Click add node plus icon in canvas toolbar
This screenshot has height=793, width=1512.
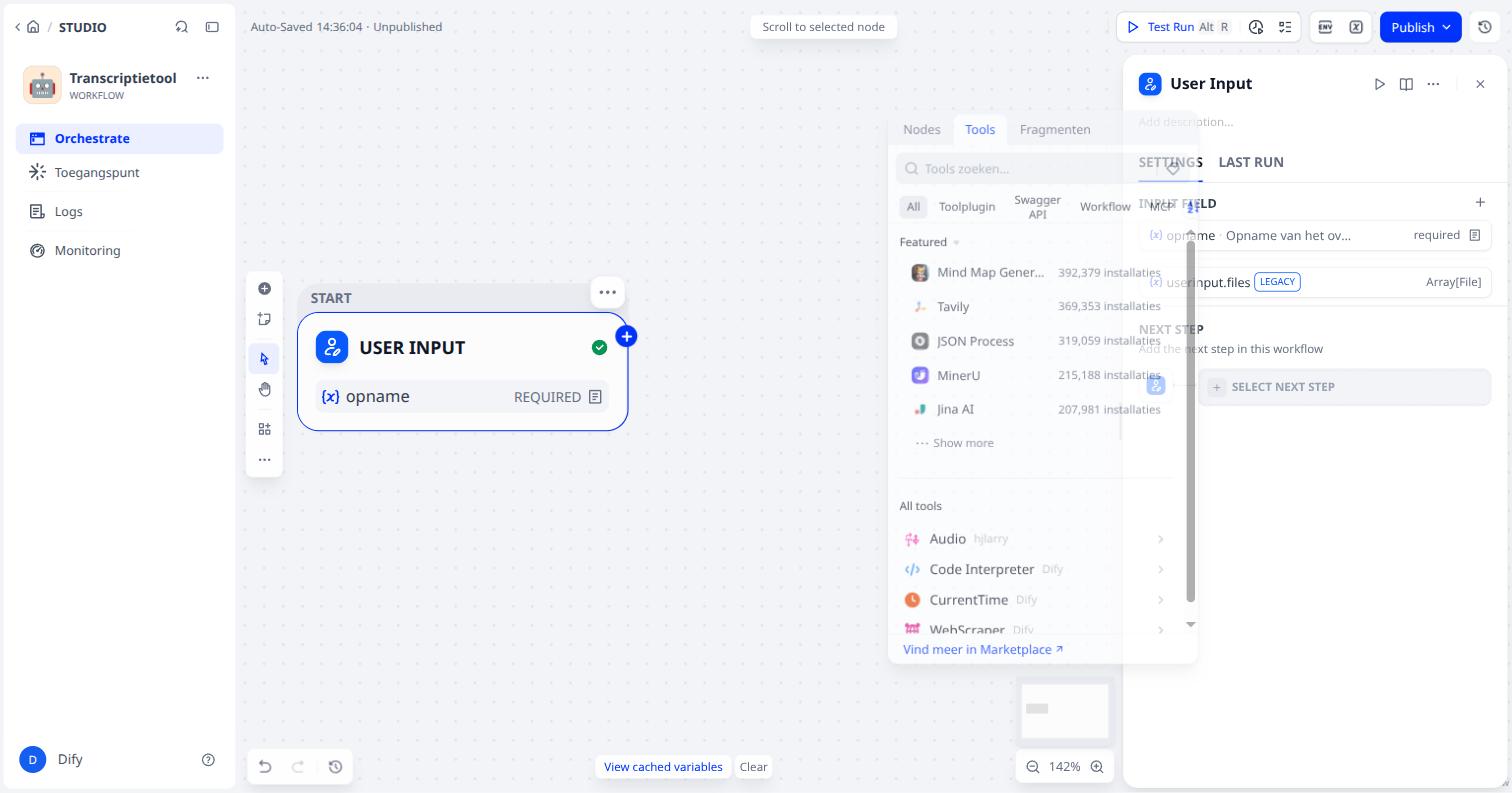(x=264, y=288)
